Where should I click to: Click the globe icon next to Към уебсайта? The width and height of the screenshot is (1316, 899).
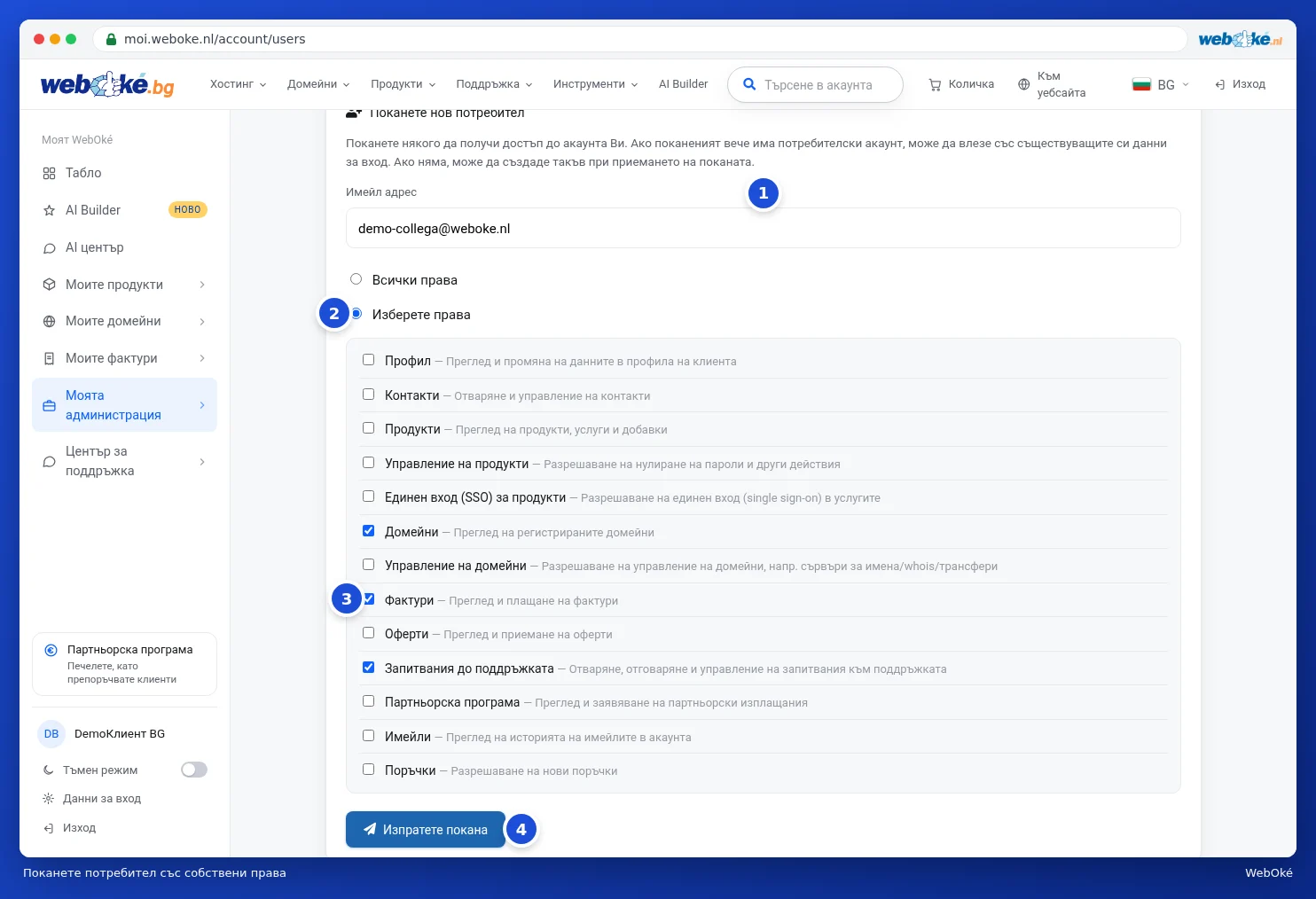(x=1023, y=85)
